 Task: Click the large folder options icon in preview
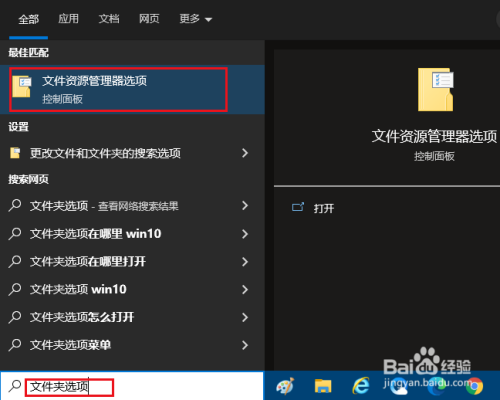tap(436, 90)
